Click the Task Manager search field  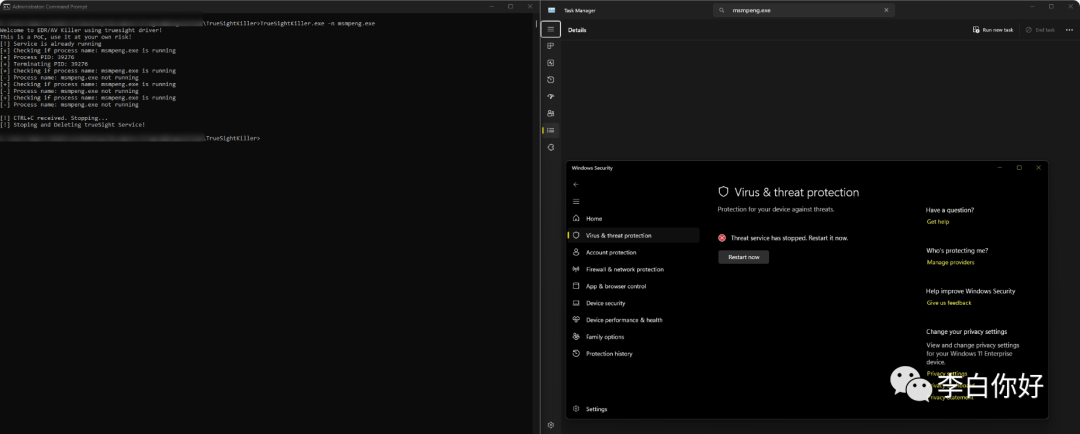(804, 10)
